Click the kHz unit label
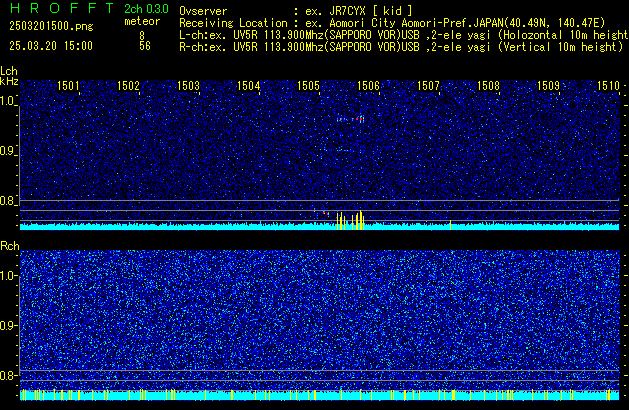This screenshot has height=410, width=629. point(9,81)
